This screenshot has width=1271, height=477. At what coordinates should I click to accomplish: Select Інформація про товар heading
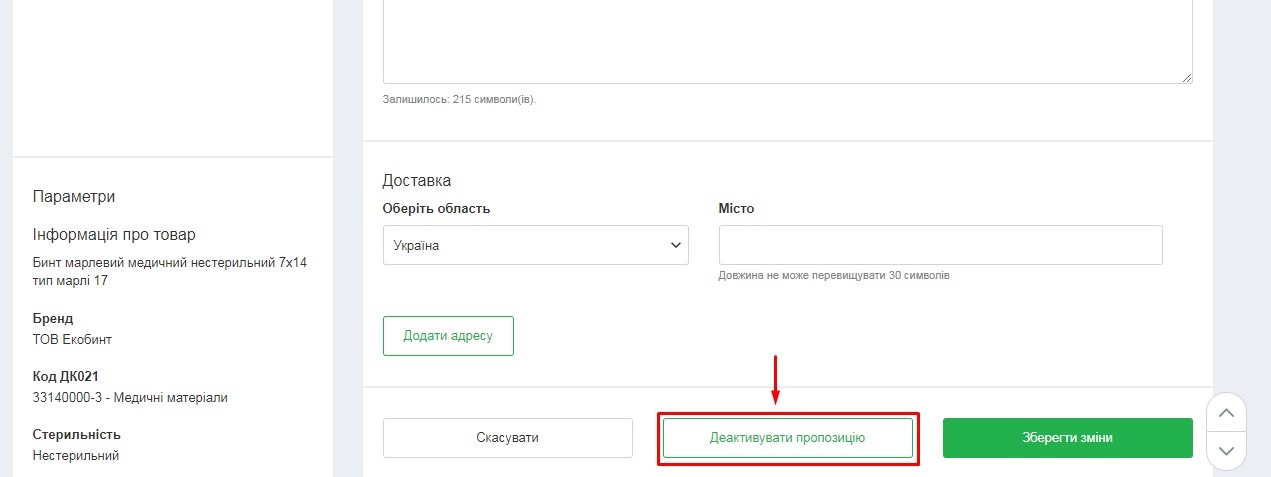coord(114,235)
